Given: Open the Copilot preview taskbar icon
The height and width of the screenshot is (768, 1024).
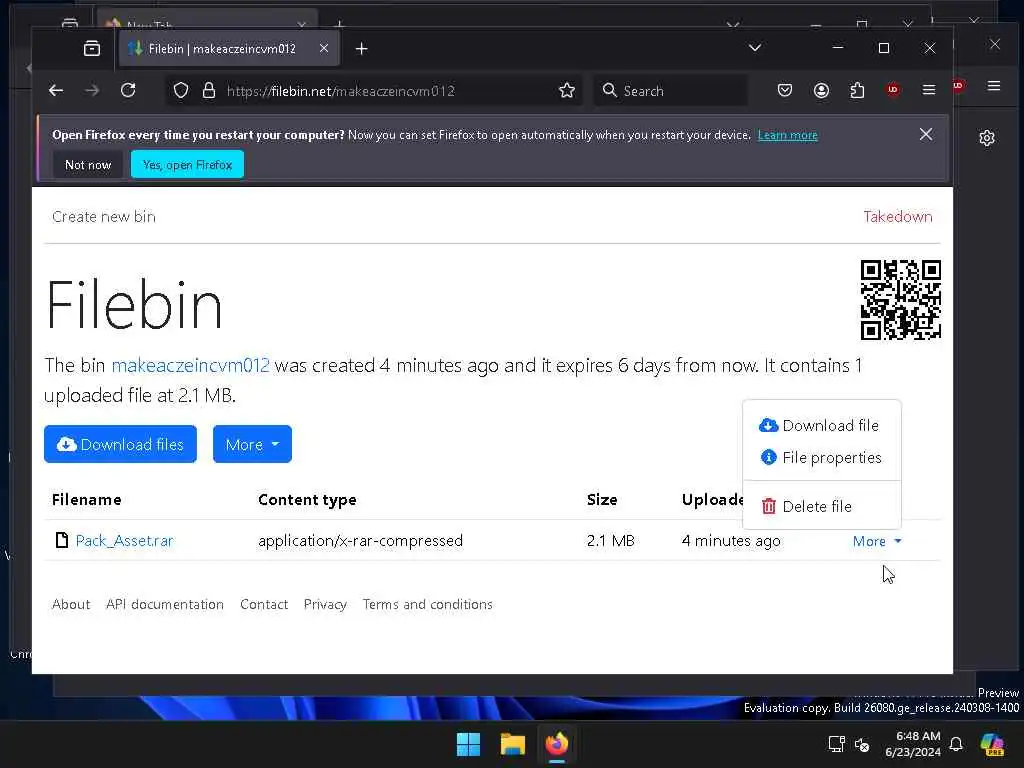Looking at the screenshot, I should coord(992,744).
